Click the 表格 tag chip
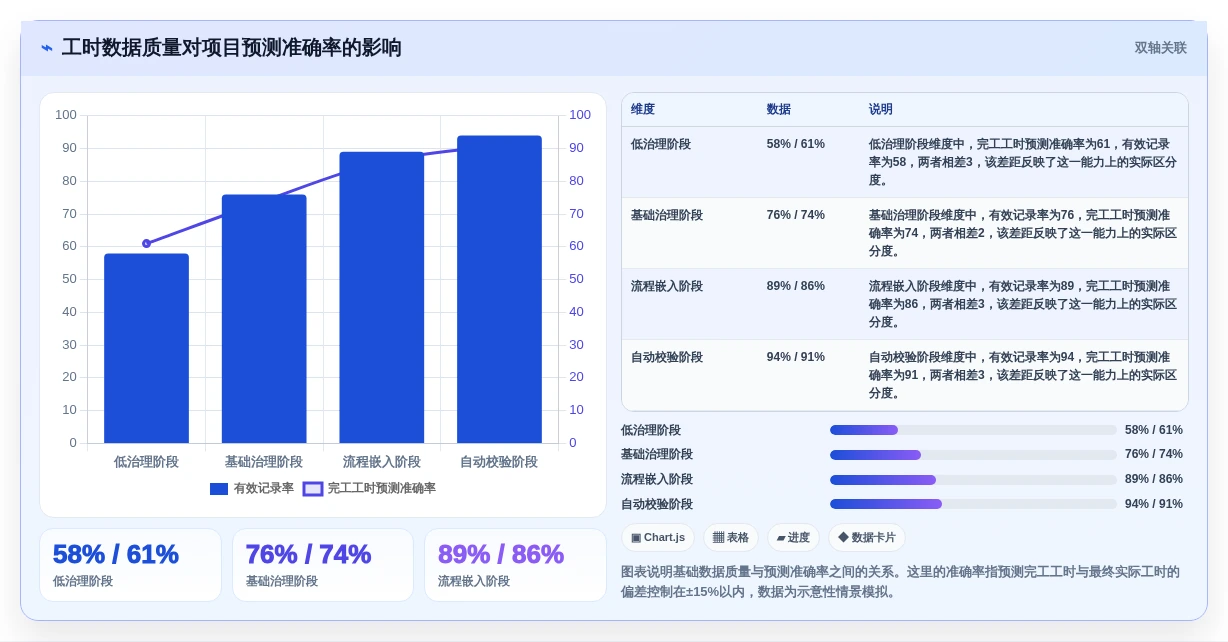 731,538
